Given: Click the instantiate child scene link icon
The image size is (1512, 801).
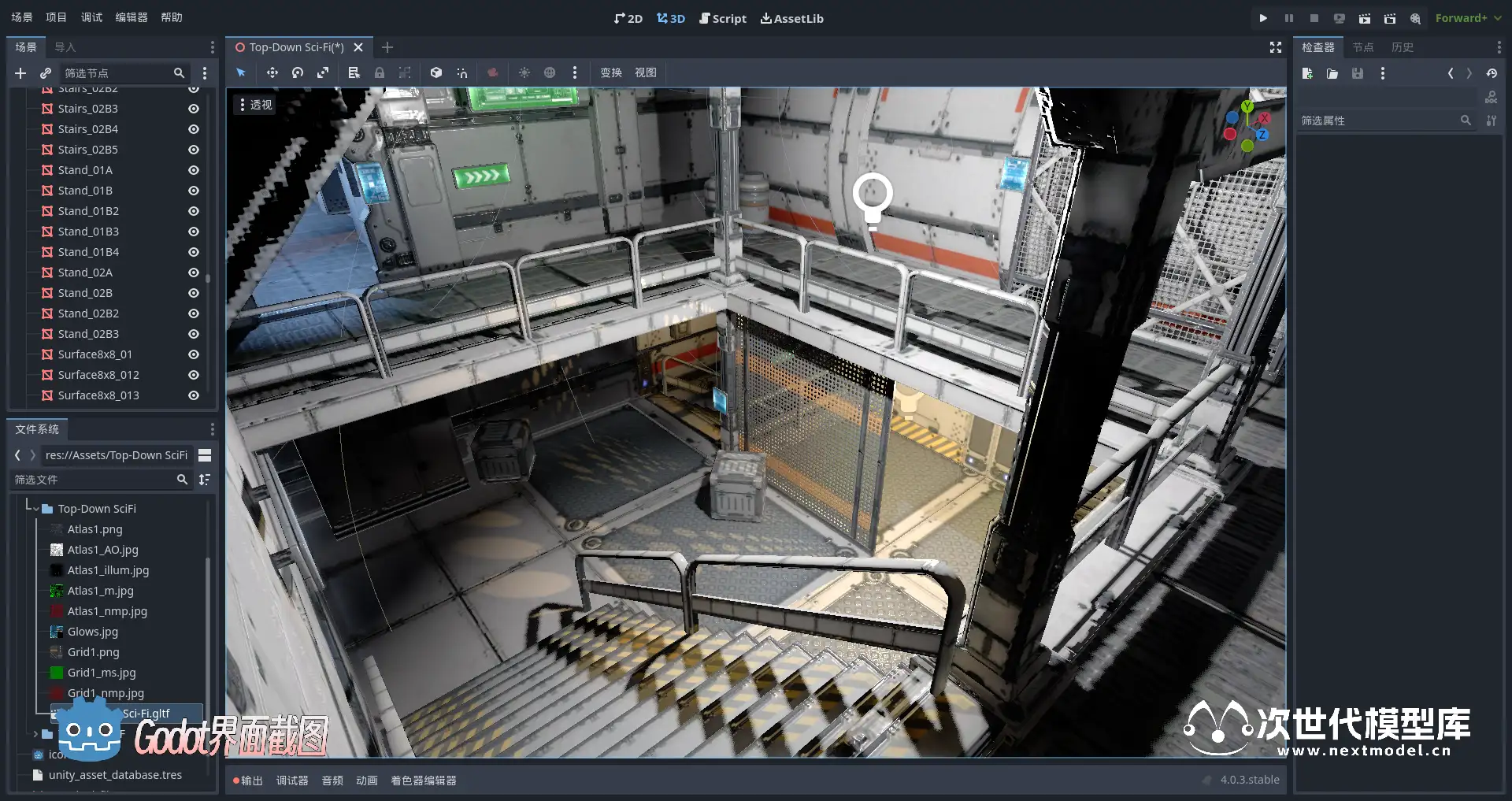Looking at the screenshot, I should click(x=46, y=73).
